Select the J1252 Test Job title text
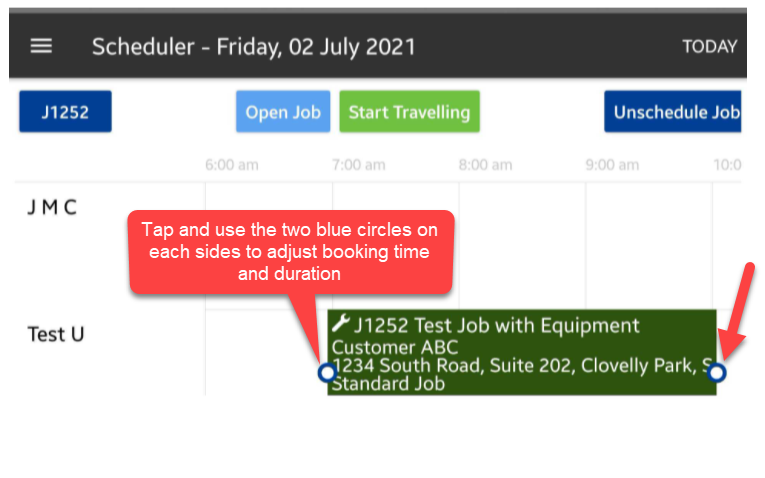Viewport: 765px width, 478px height. 497,325
